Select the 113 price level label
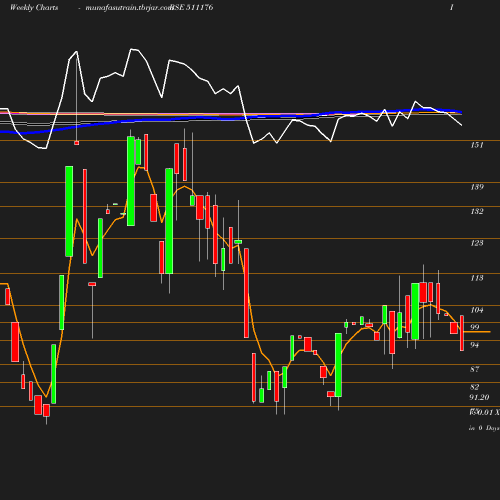The width and height of the screenshot is (500, 500). pyautogui.click(x=477, y=278)
